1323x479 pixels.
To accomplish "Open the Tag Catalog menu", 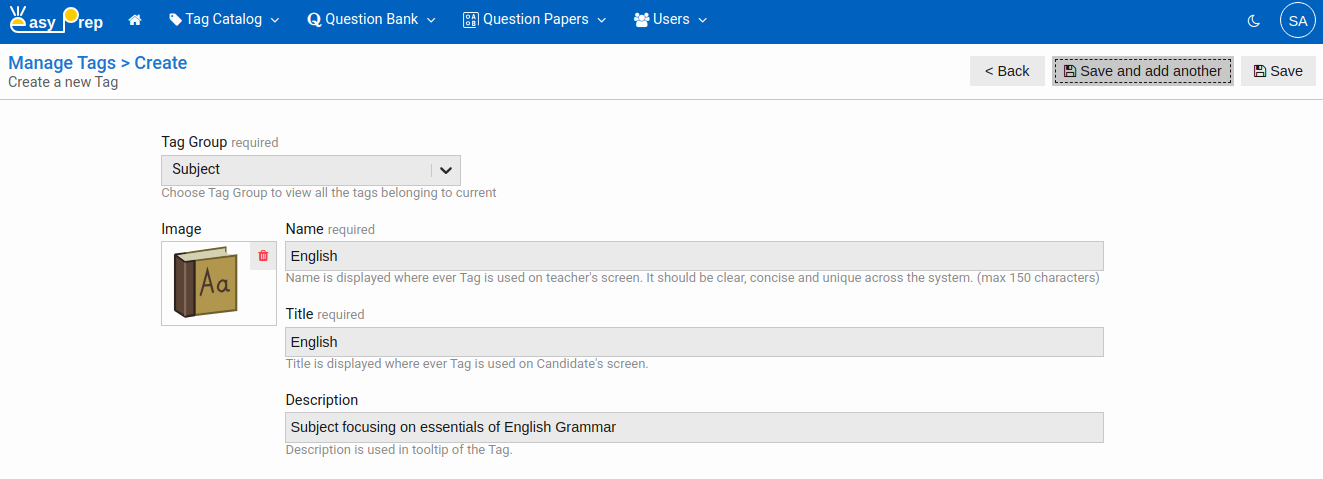I will coord(224,20).
